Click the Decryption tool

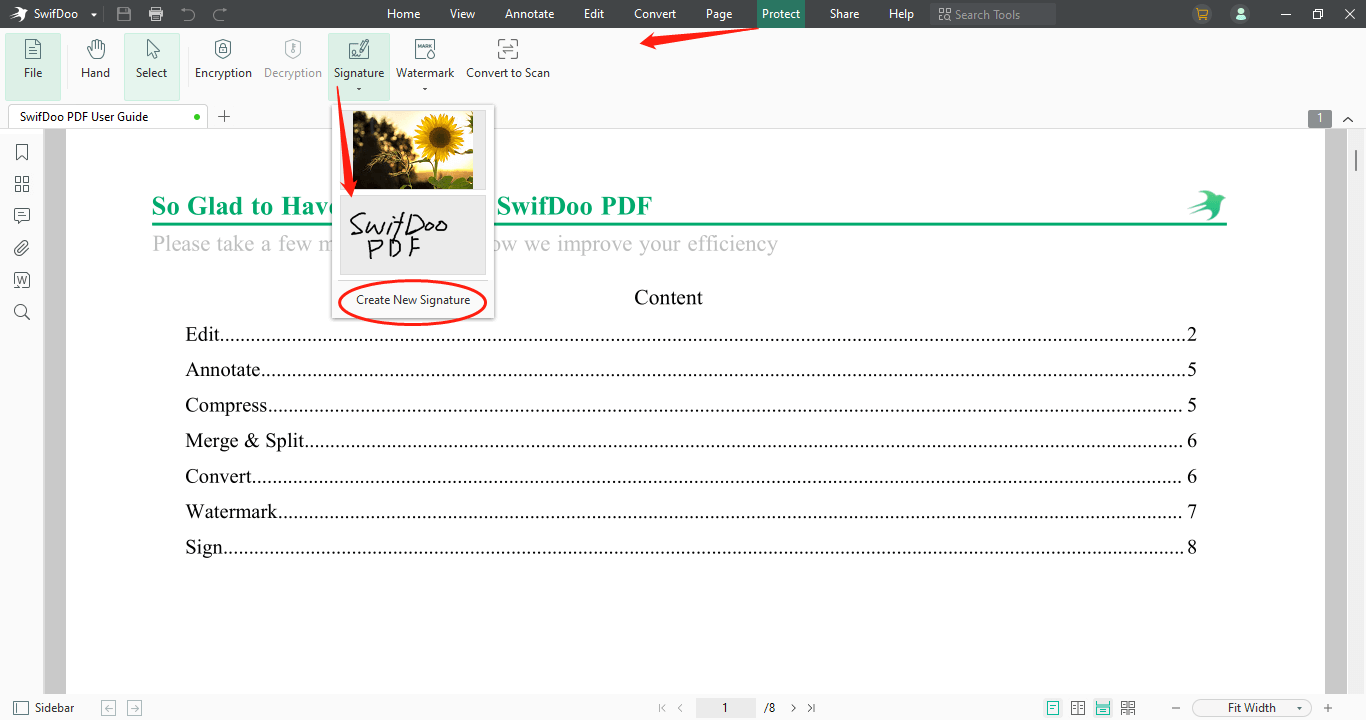[293, 60]
